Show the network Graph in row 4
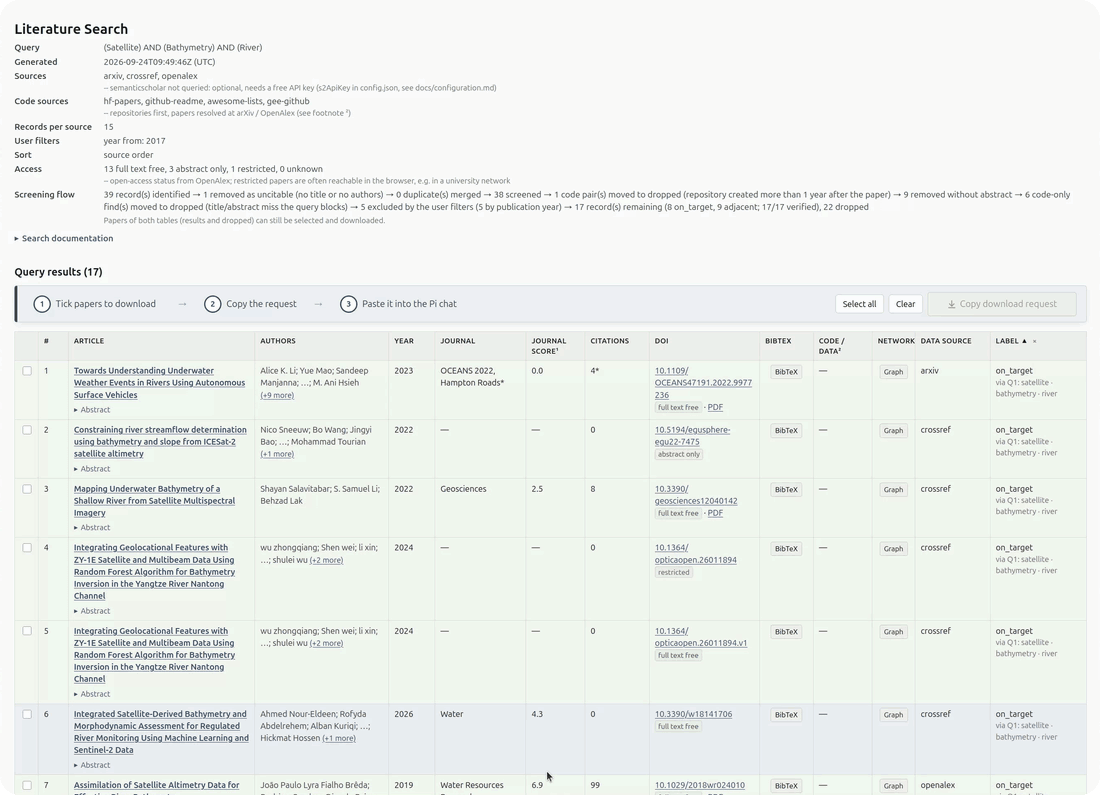This screenshot has height=795, width=1100. [893, 549]
